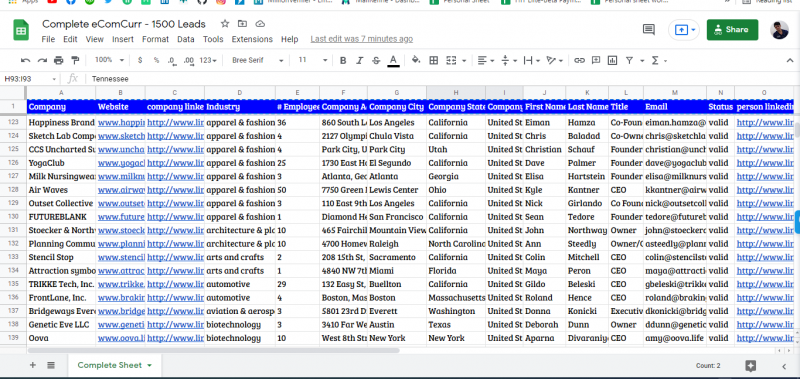This screenshot has height=379, width=800.
Task: Toggle italic formatting
Action: [x=359, y=60]
